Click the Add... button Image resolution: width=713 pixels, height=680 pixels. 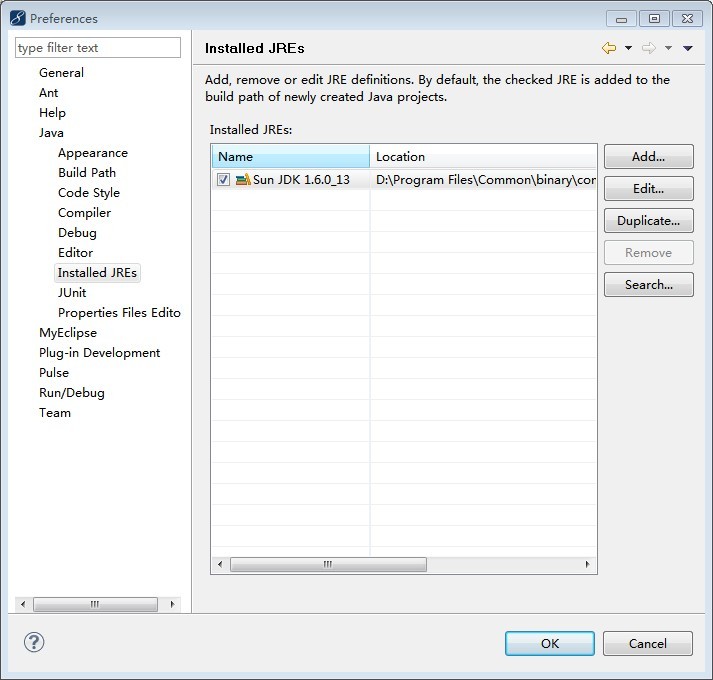[x=648, y=156]
